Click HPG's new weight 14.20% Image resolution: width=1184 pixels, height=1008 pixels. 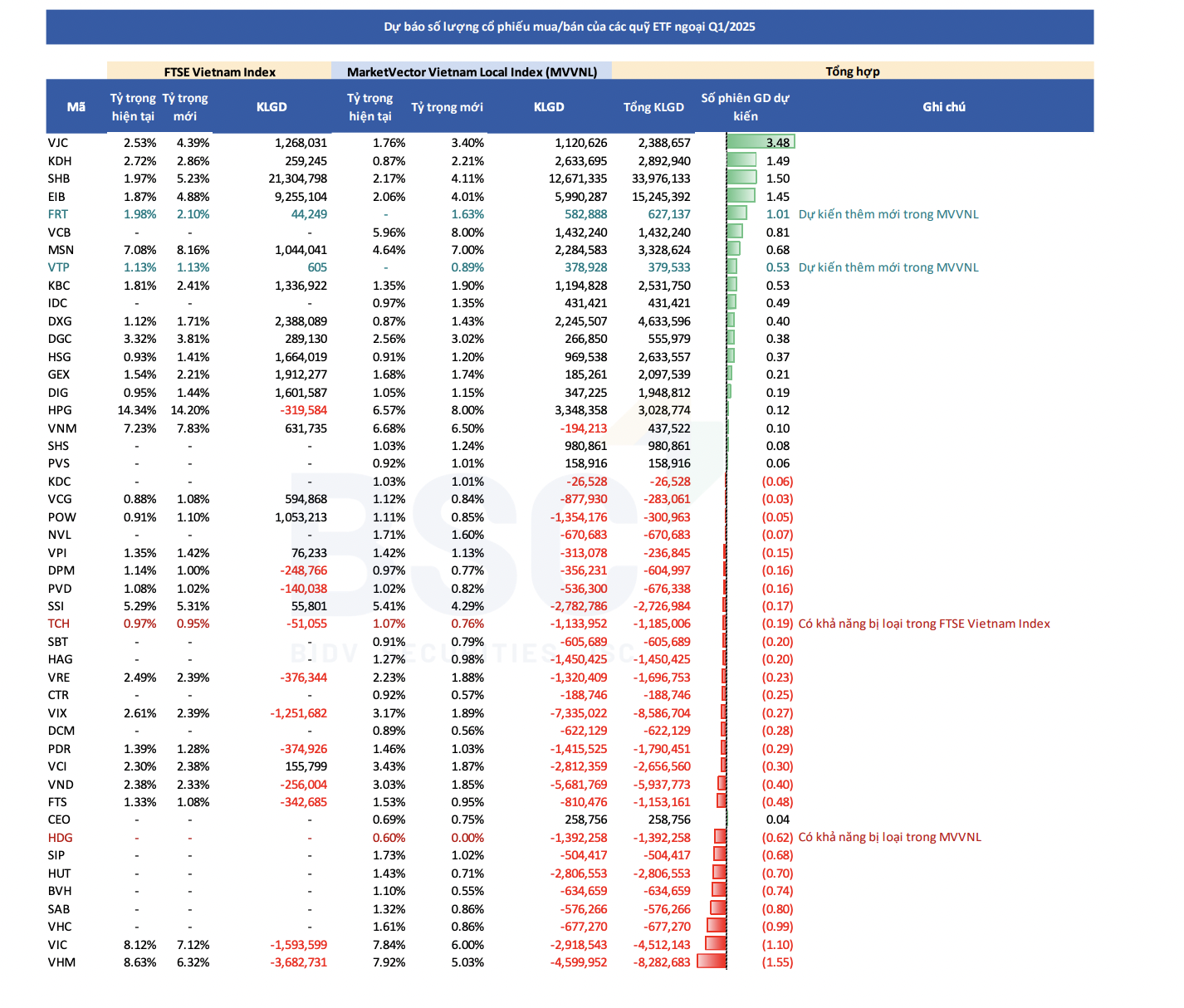tap(190, 410)
